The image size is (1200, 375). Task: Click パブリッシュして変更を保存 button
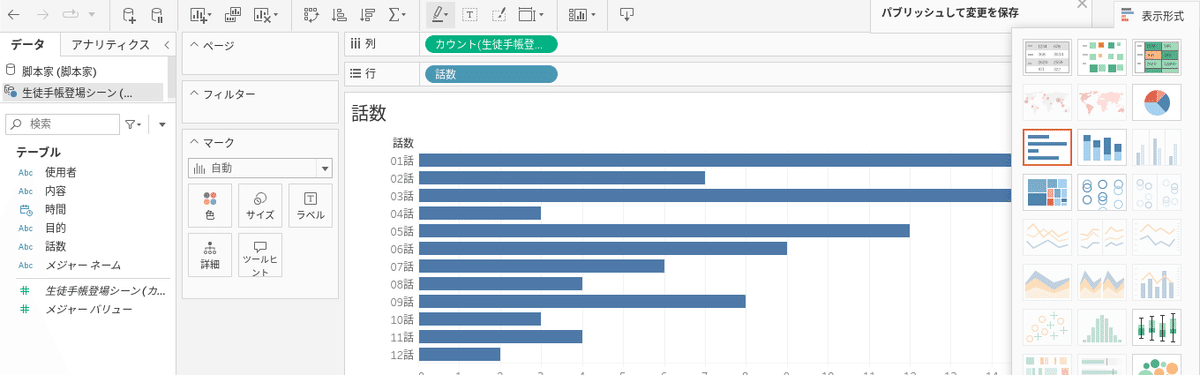tap(950, 12)
